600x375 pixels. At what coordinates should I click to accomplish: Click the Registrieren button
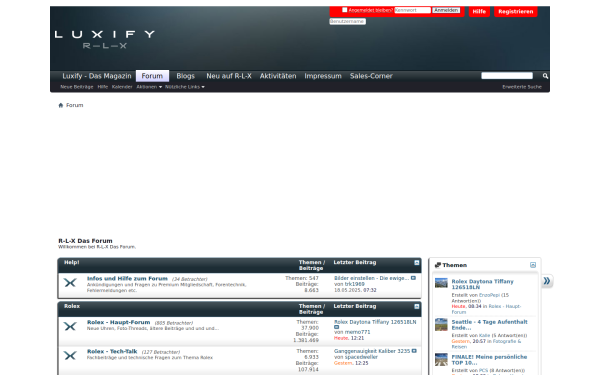515,11
